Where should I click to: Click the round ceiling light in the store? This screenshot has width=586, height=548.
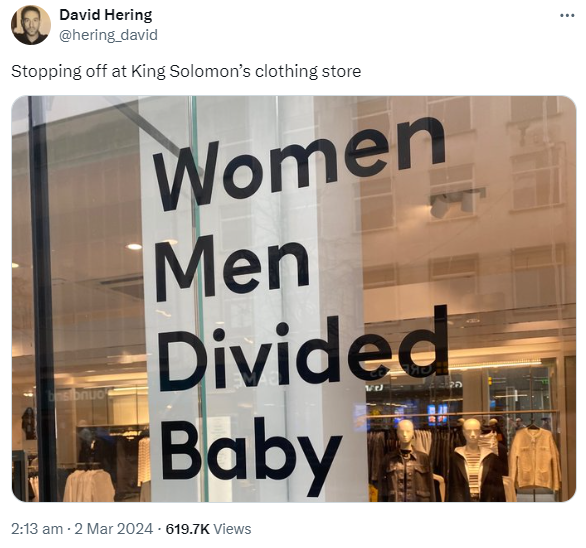click(x=134, y=246)
